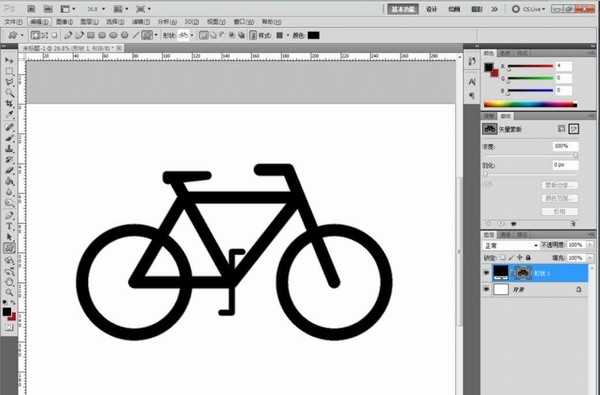Click the black foreground color in toolbox
Viewport: 600px width, 395px height.
[7, 312]
